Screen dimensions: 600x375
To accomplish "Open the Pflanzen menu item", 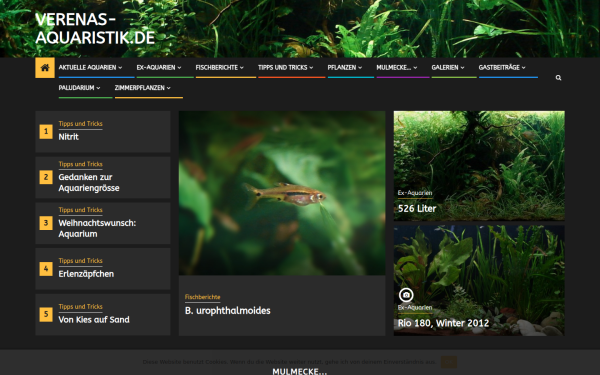I will tap(342, 67).
